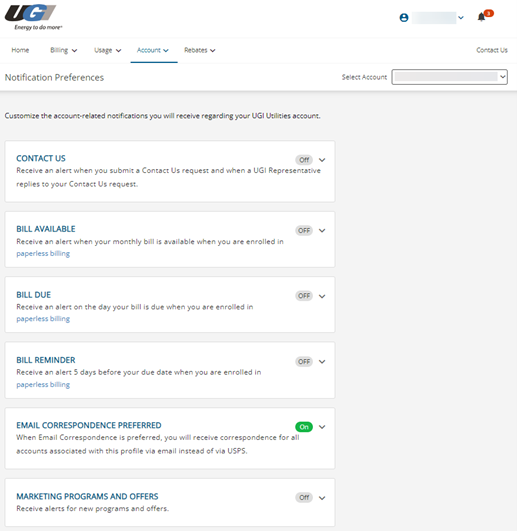Follow paperless billing link under Bill Available
The image size is (517, 531).
[43, 254]
